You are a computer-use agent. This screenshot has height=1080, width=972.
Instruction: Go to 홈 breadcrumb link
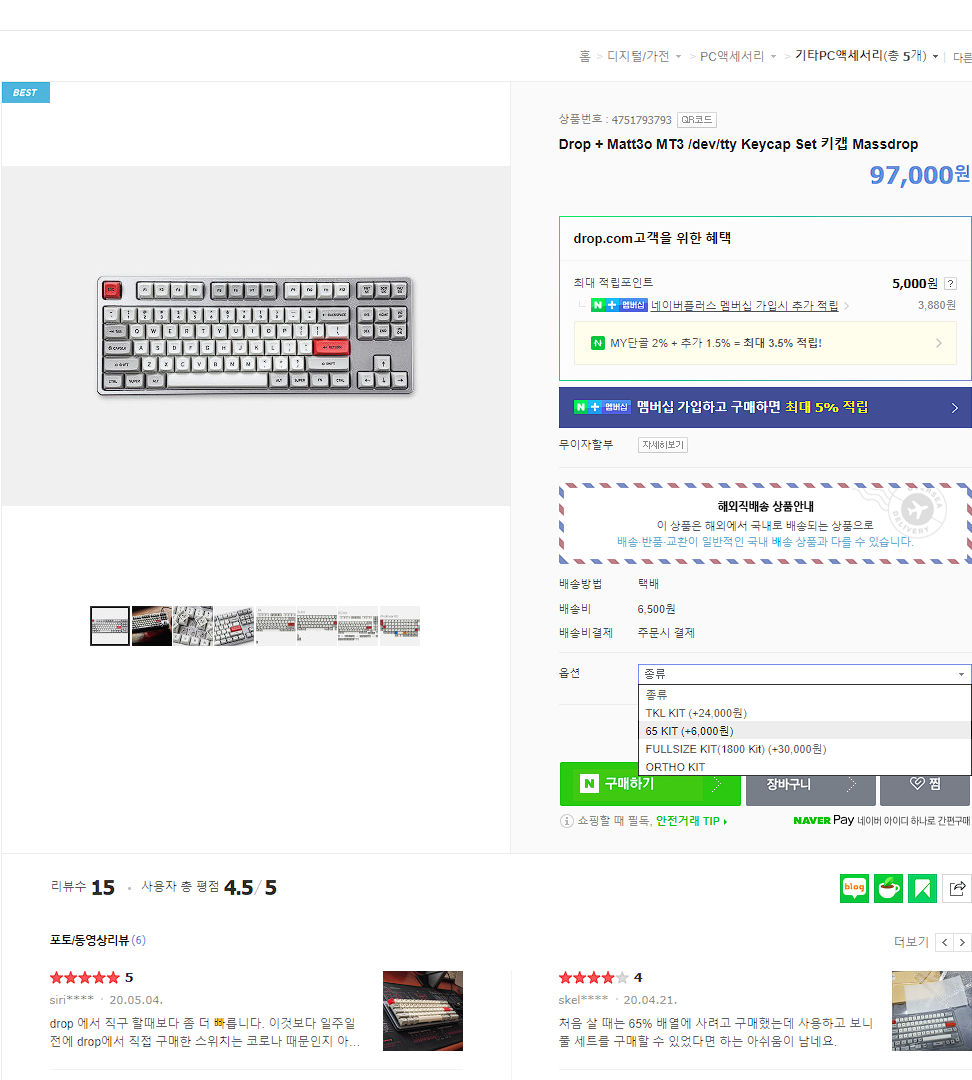(x=585, y=56)
